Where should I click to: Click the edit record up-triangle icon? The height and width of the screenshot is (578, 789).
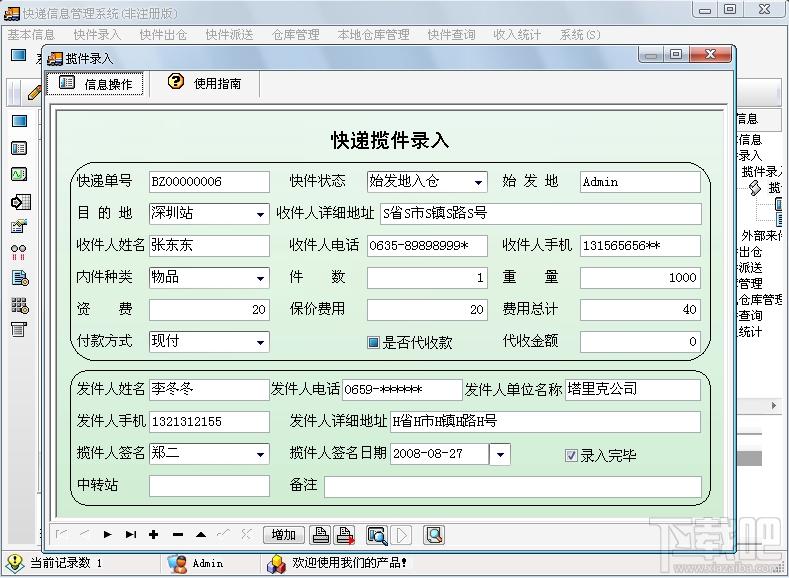pyautogui.click(x=201, y=534)
